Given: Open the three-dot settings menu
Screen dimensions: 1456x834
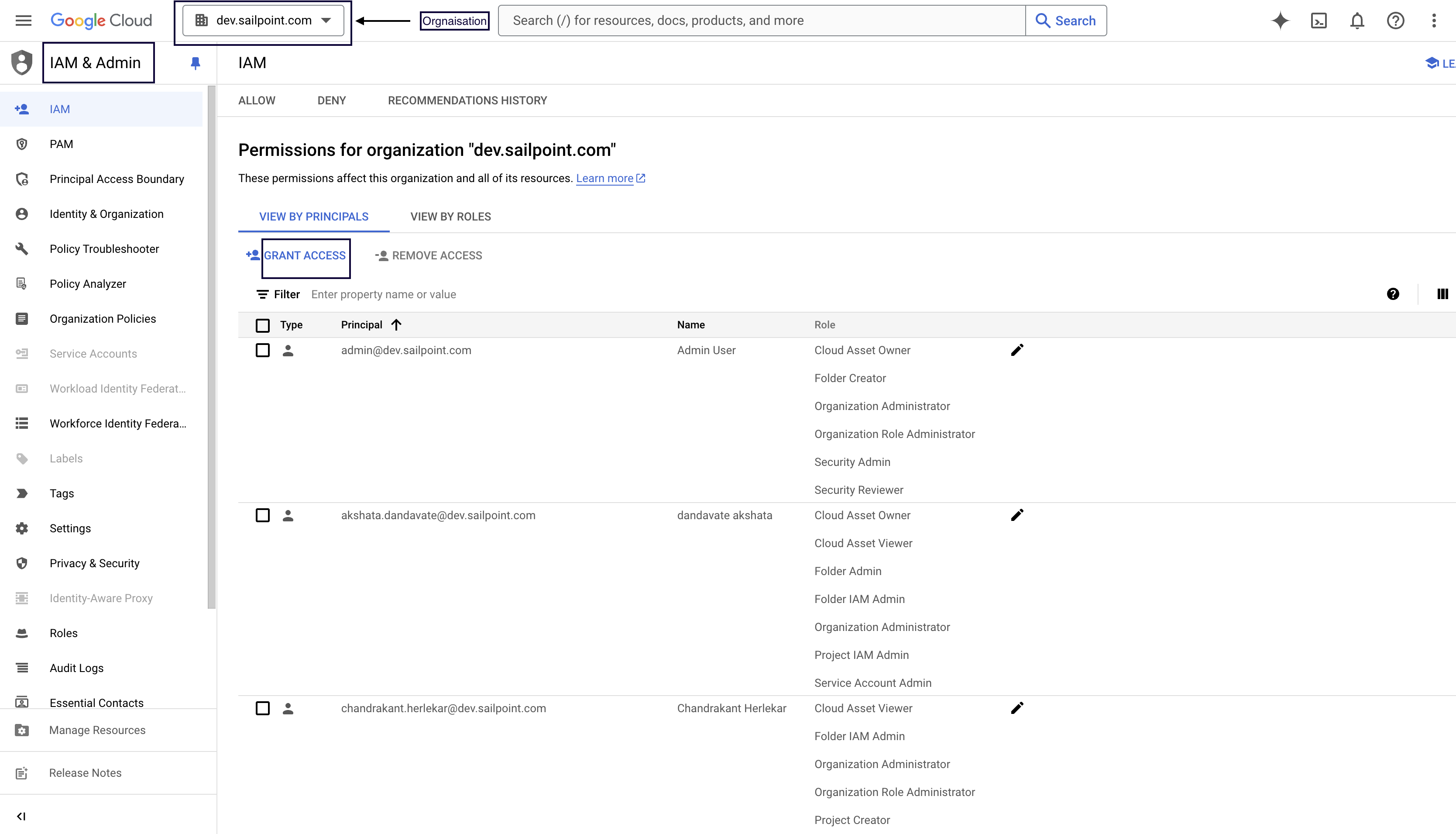Looking at the screenshot, I should 1434,21.
